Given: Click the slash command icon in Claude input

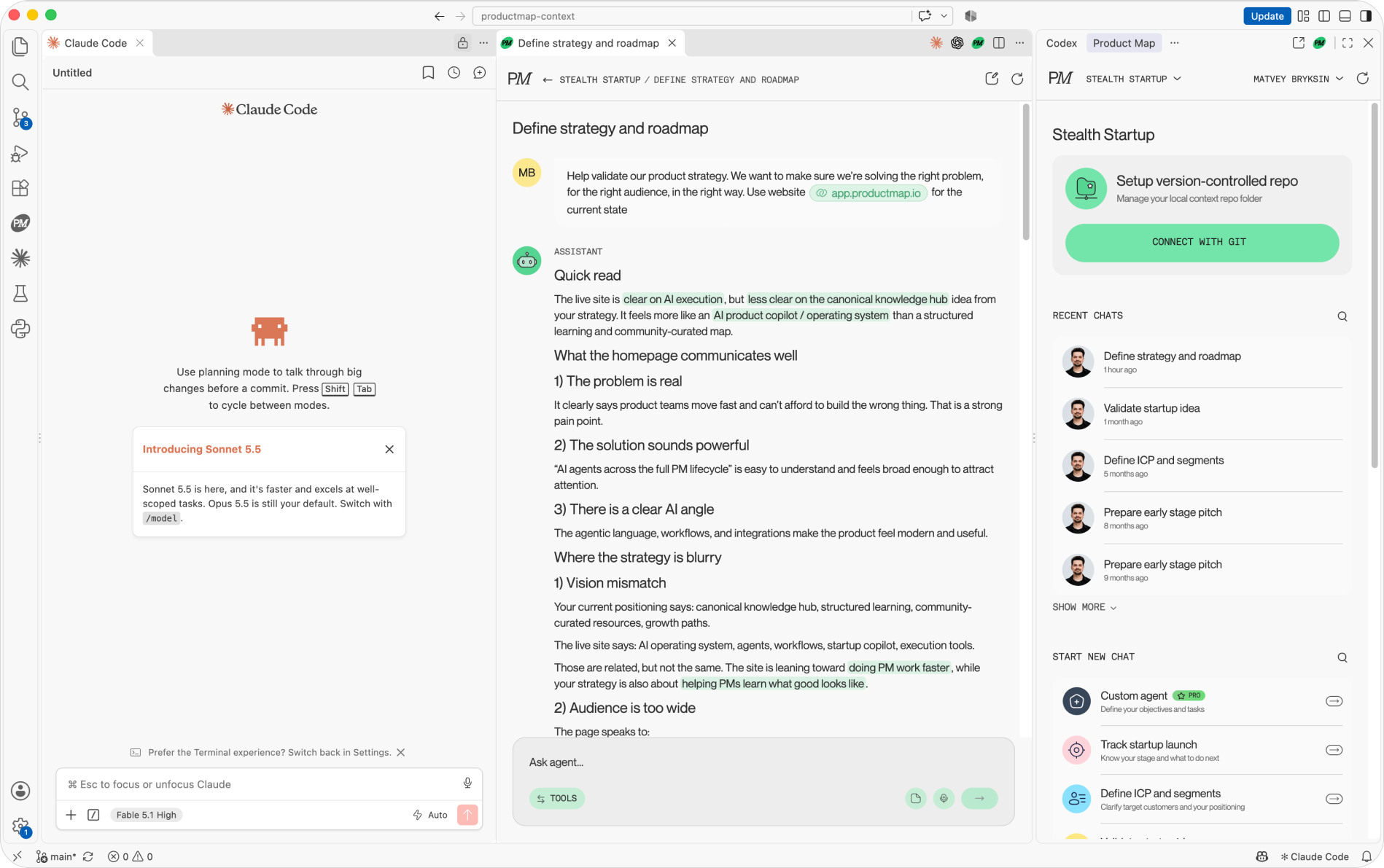Looking at the screenshot, I should click(93, 815).
